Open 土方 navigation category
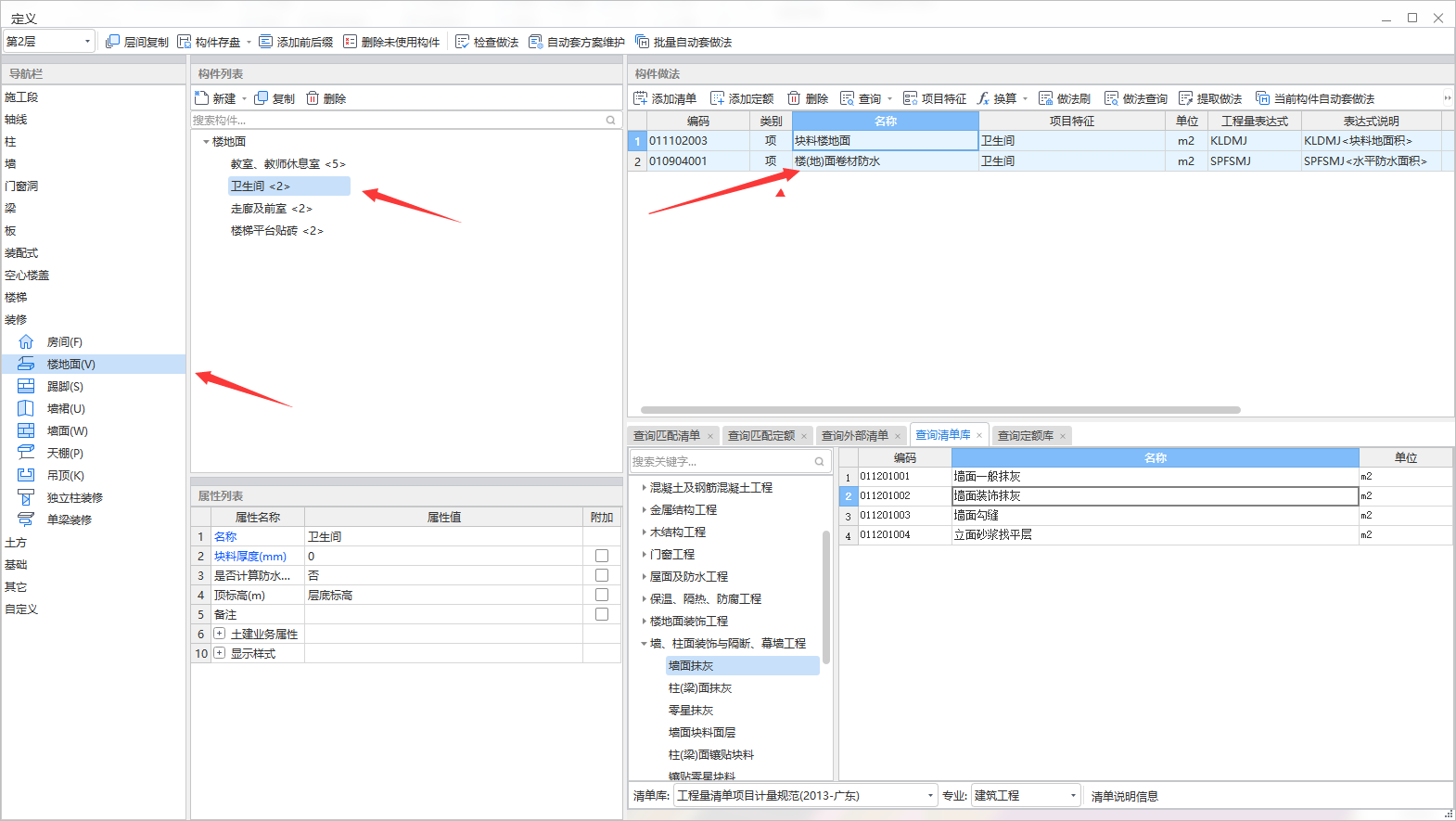The width and height of the screenshot is (1456, 821). (16, 543)
